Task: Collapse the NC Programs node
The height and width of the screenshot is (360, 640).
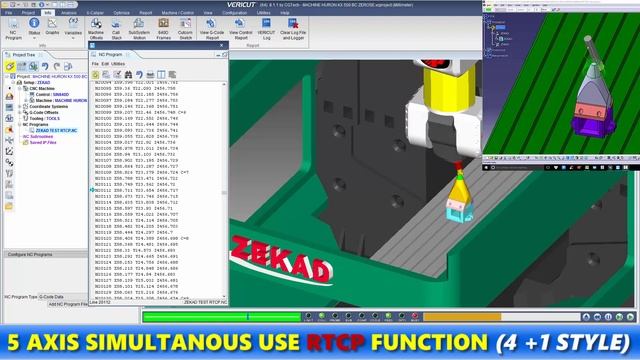Action: click(x=20, y=124)
